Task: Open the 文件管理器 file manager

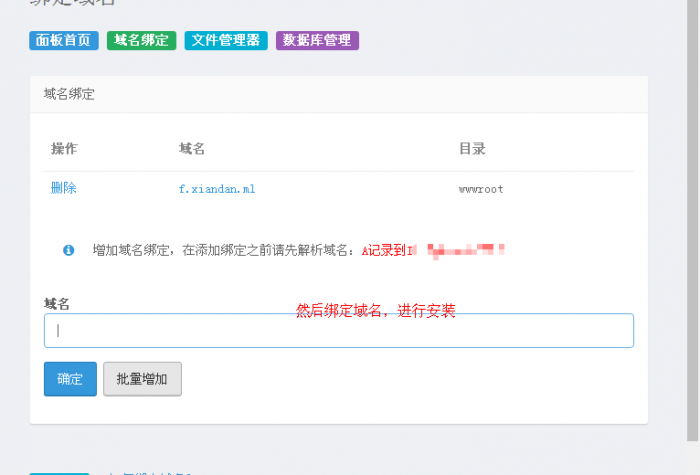Action: pyautogui.click(x=225, y=41)
